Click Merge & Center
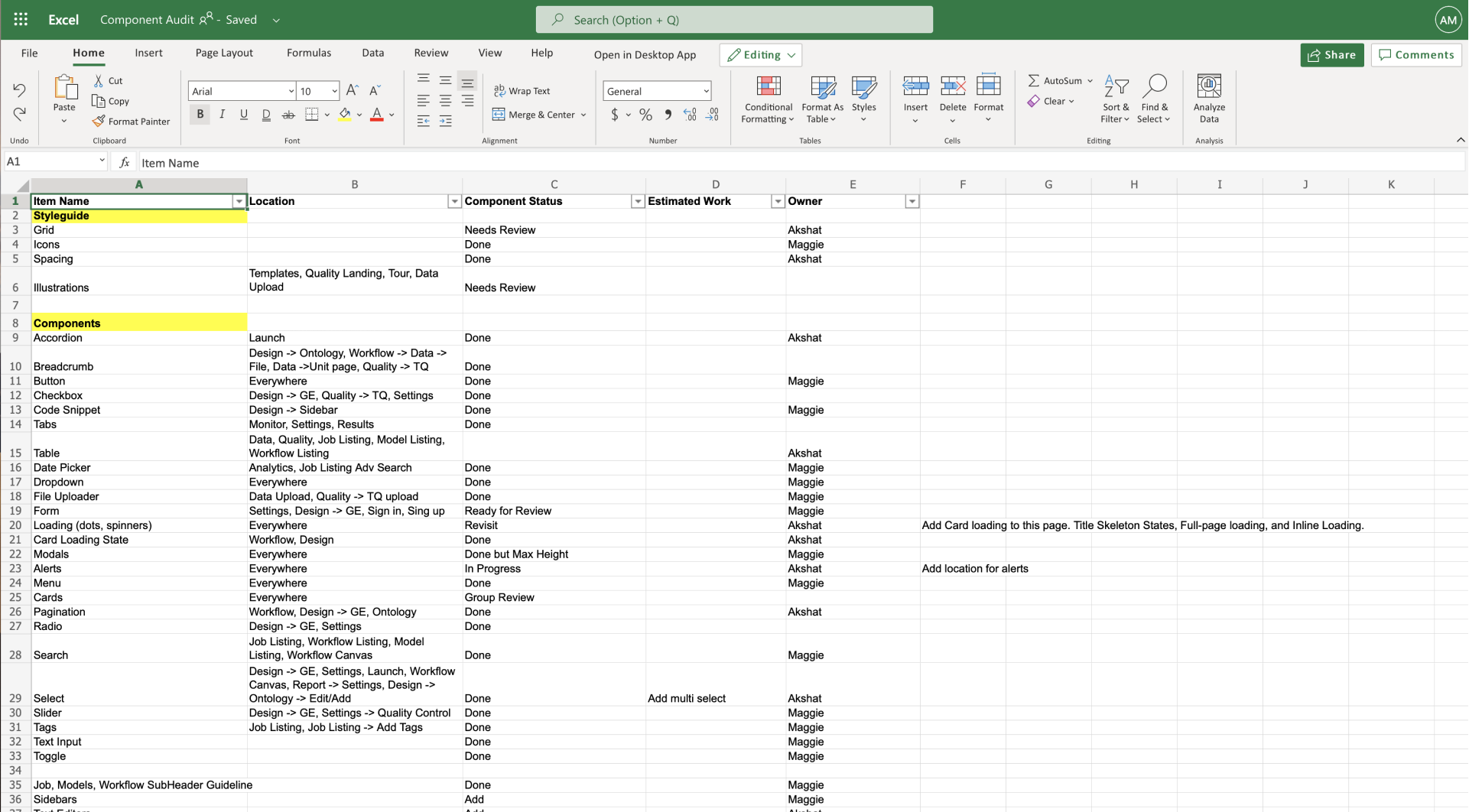 click(534, 115)
